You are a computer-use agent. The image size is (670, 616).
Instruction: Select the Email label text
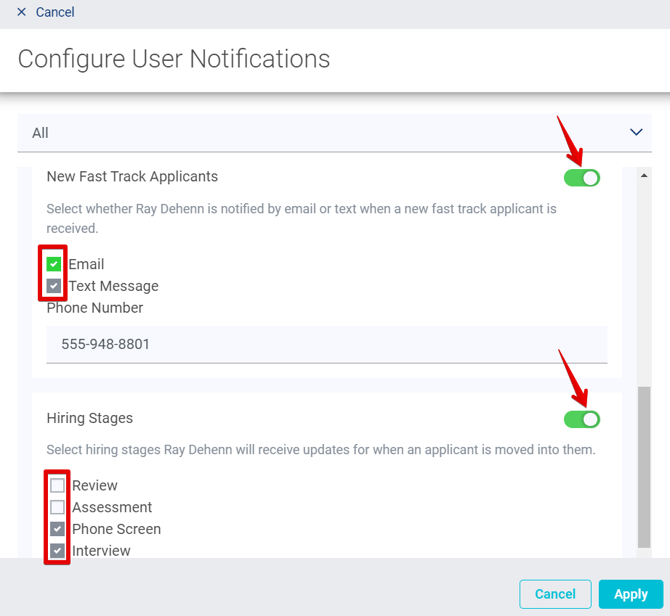click(x=86, y=265)
